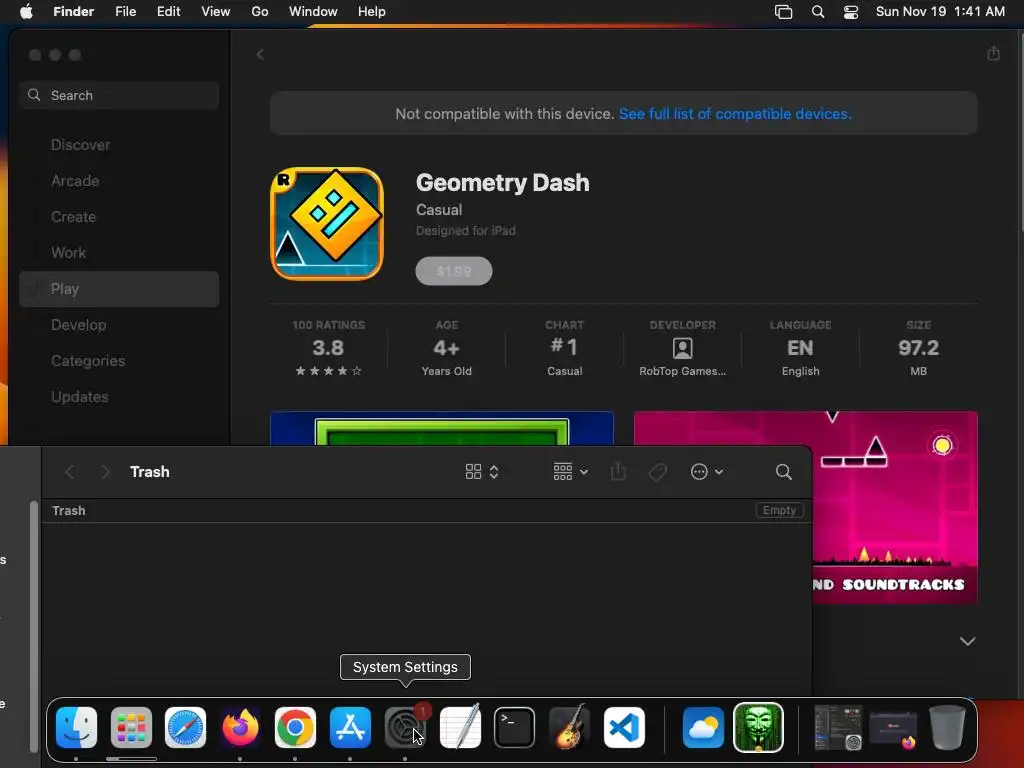Open the View menu
The image size is (1024, 768).
(x=216, y=12)
